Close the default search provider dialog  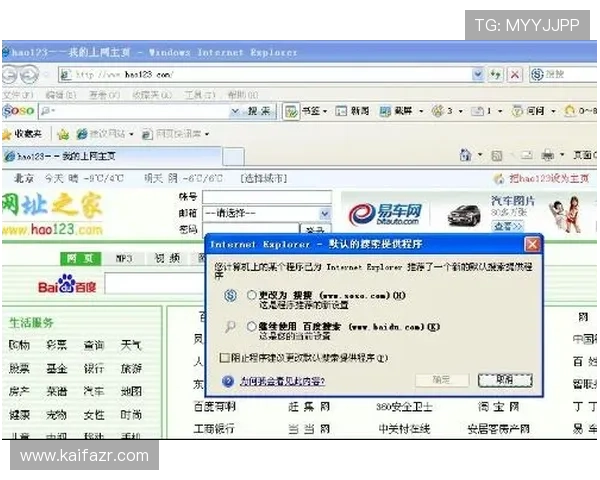pyautogui.click(x=532, y=245)
